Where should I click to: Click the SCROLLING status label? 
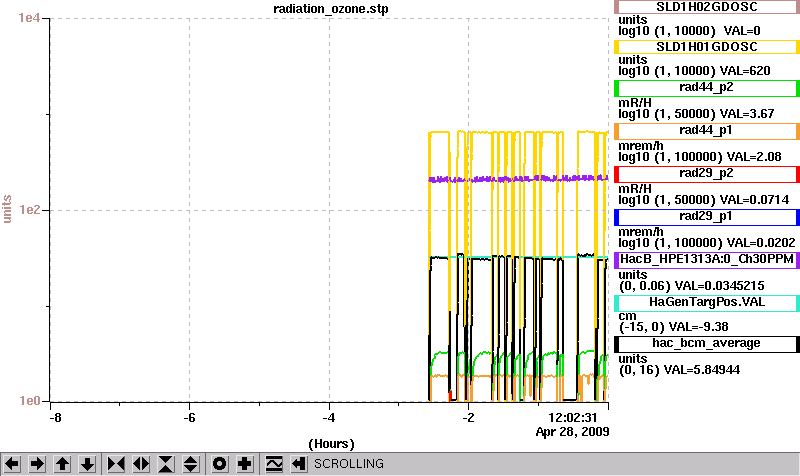[349, 464]
